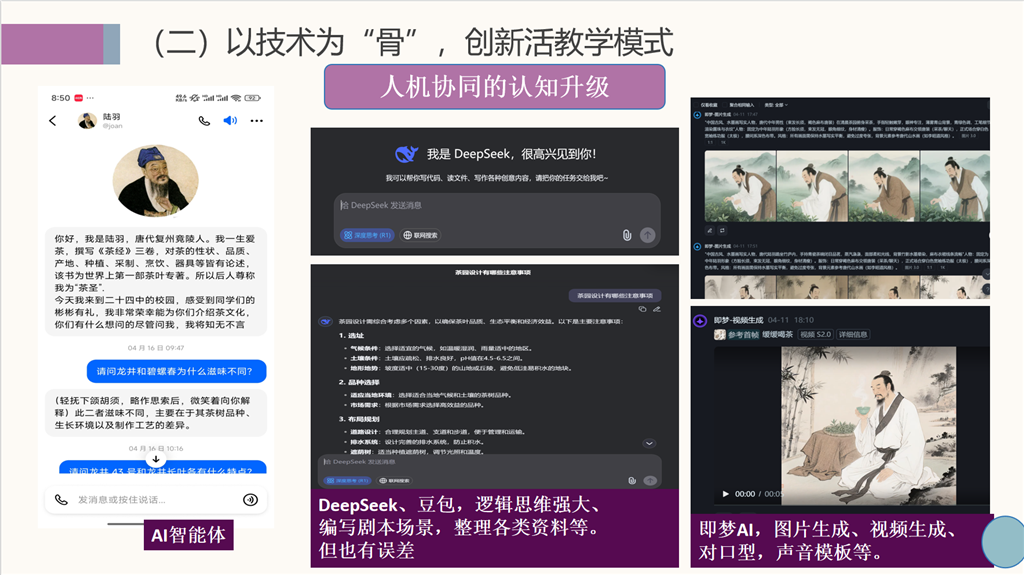Tap the scroll-to-bottom down-arrow in the chat
1024x575 pixels.
pos(155,459)
